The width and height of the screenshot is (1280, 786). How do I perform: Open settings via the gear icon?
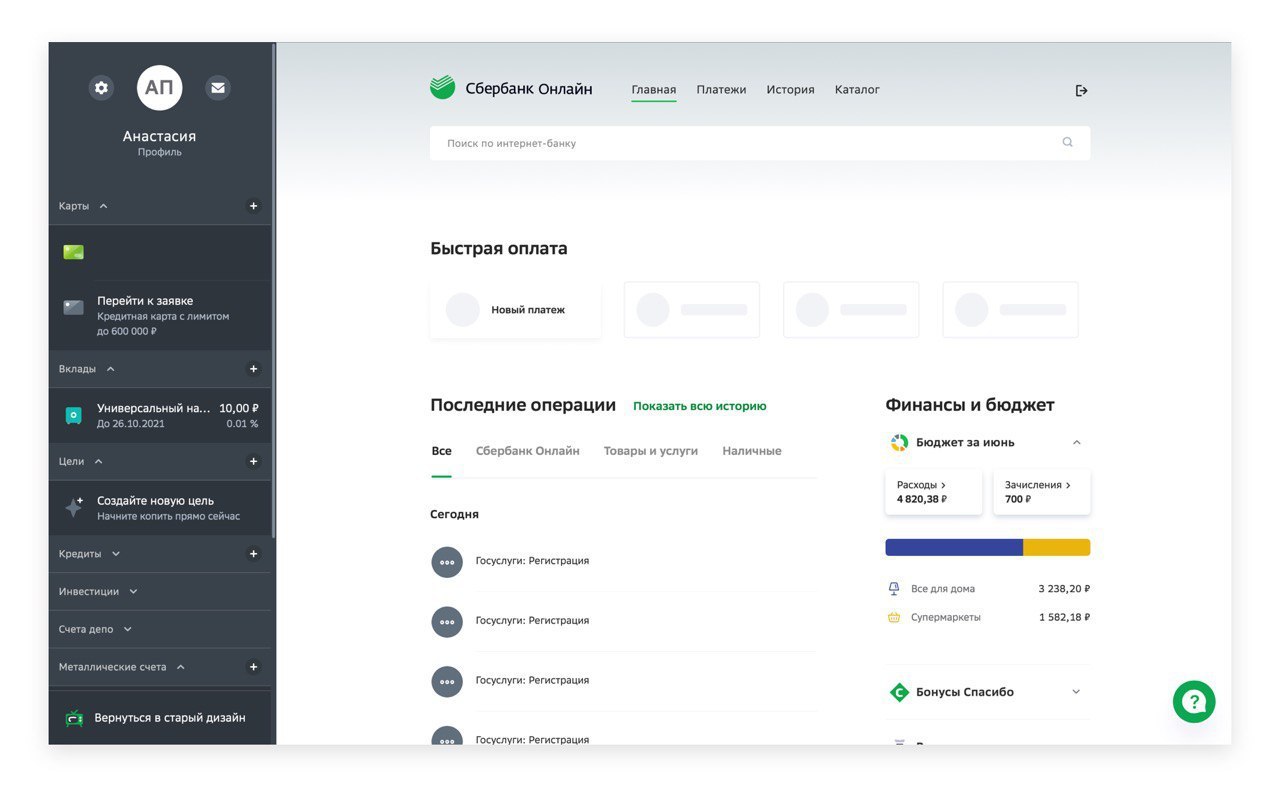click(101, 88)
